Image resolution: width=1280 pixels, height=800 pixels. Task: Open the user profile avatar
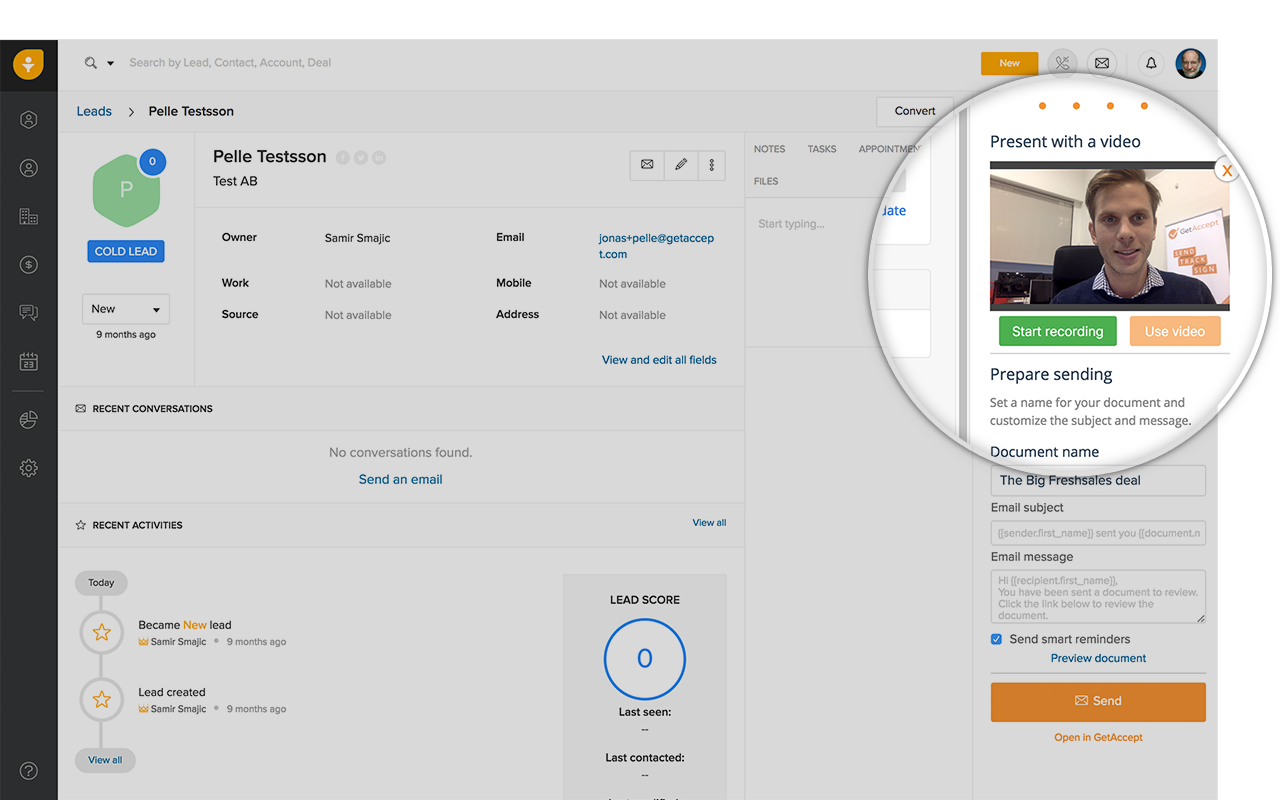pos(1190,63)
